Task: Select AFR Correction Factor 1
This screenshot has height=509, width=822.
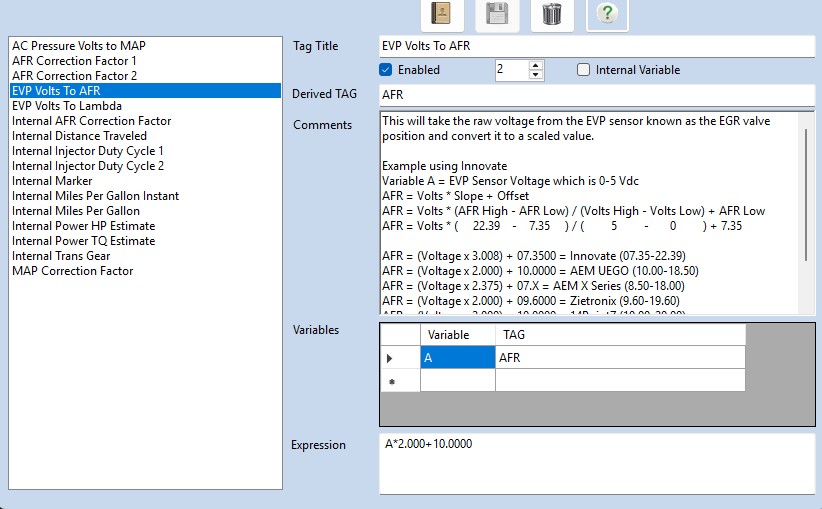Action: (x=145, y=61)
